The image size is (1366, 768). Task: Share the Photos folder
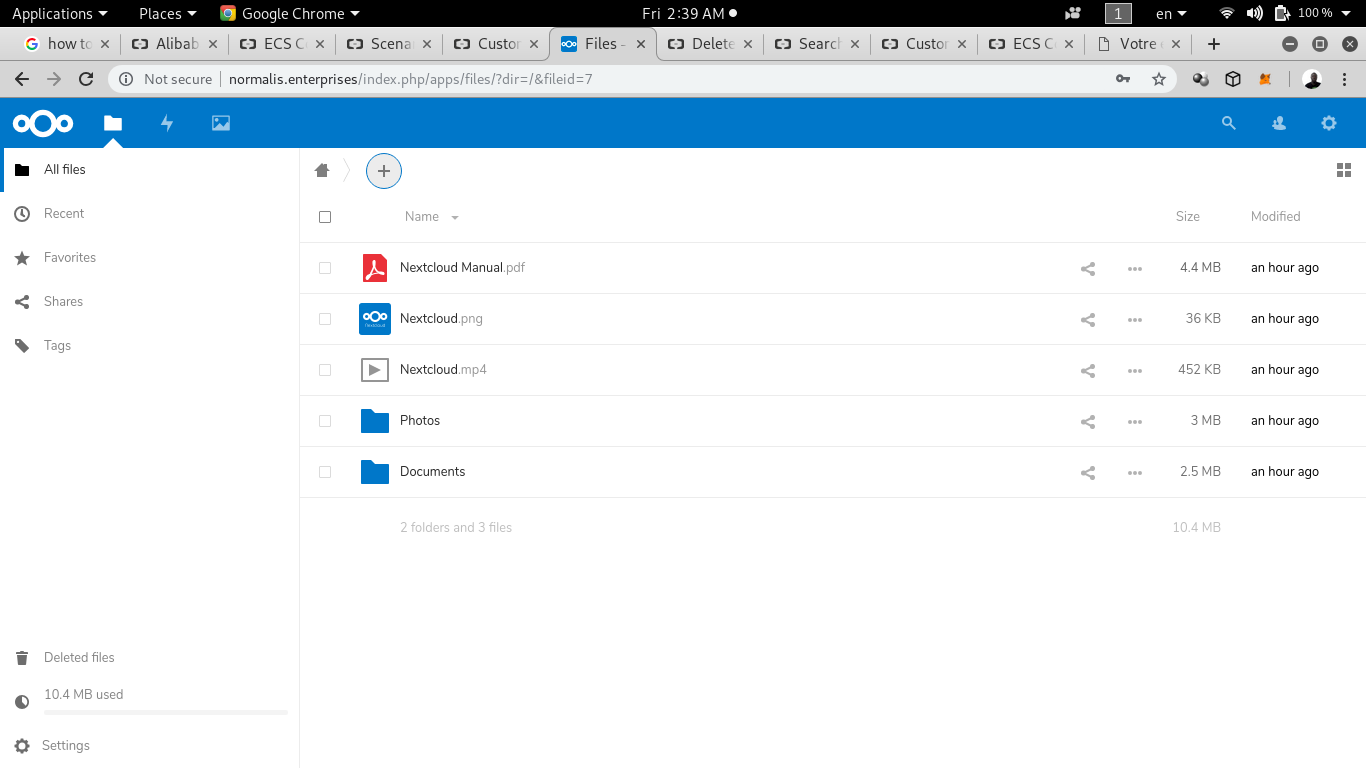pyautogui.click(x=1088, y=421)
